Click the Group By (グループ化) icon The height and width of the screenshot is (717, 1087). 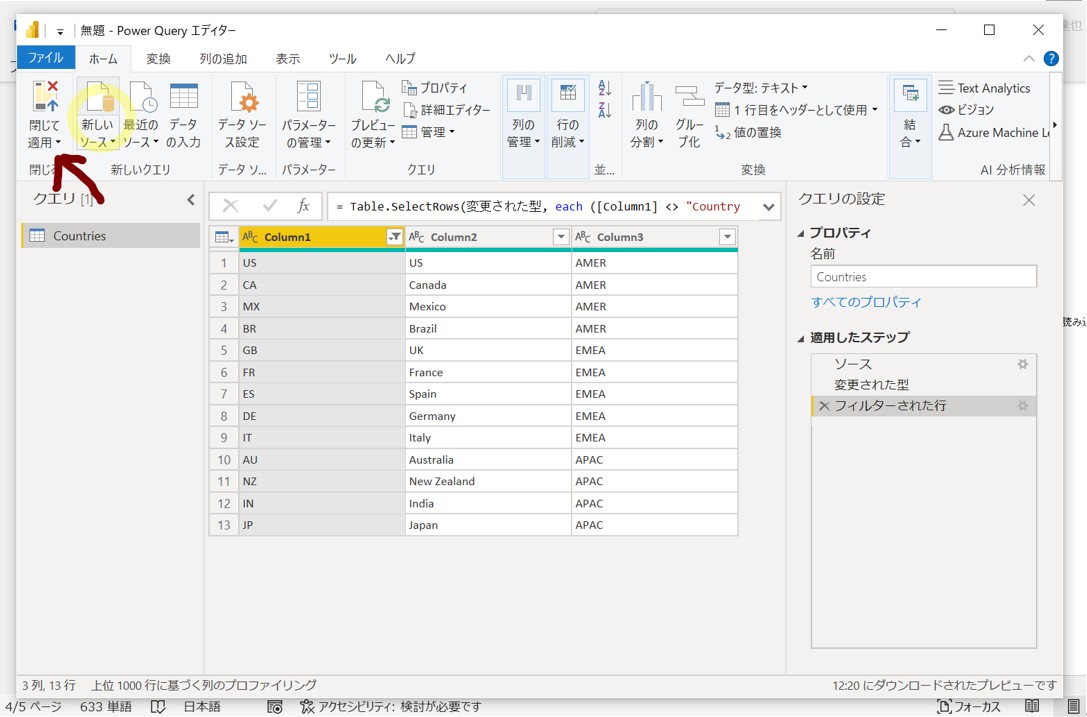click(x=690, y=96)
